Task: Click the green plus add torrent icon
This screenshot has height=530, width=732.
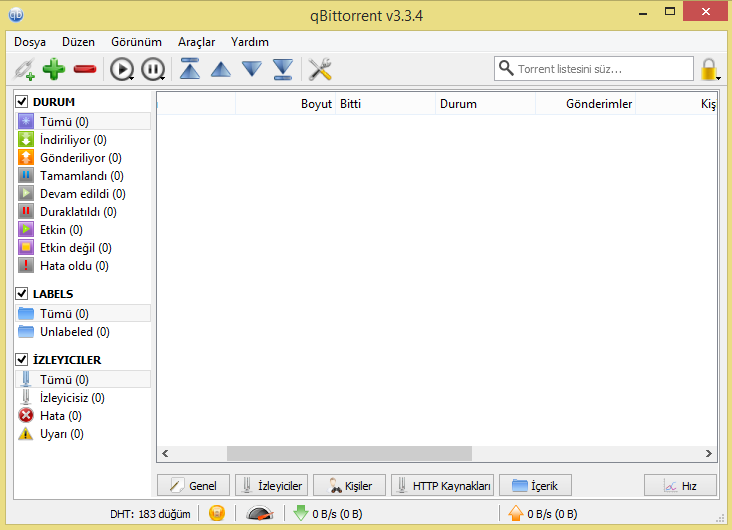Action: (54, 69)
